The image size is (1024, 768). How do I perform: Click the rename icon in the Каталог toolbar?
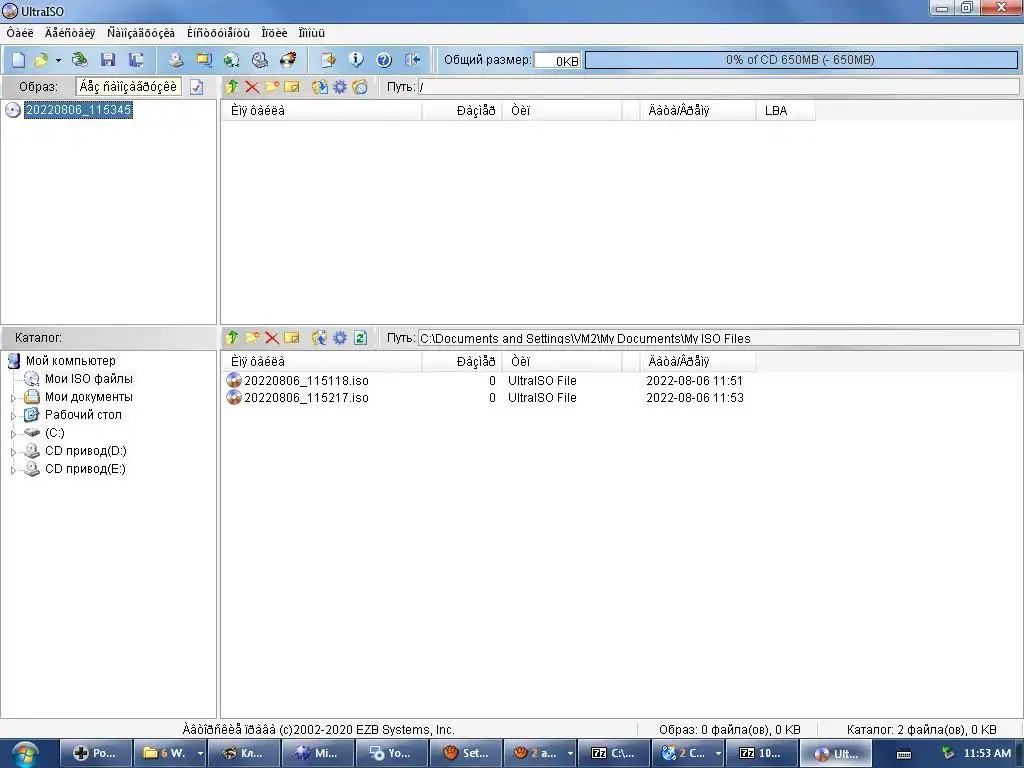292,338
